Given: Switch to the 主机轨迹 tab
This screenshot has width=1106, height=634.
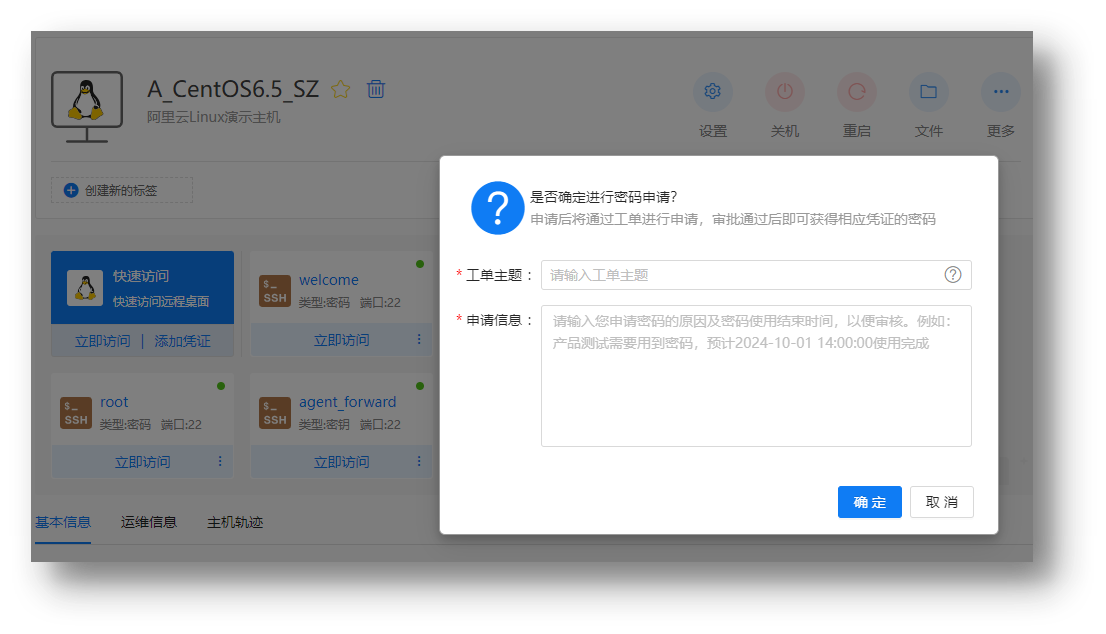Looking at the screenshot, I should [235, 522].
